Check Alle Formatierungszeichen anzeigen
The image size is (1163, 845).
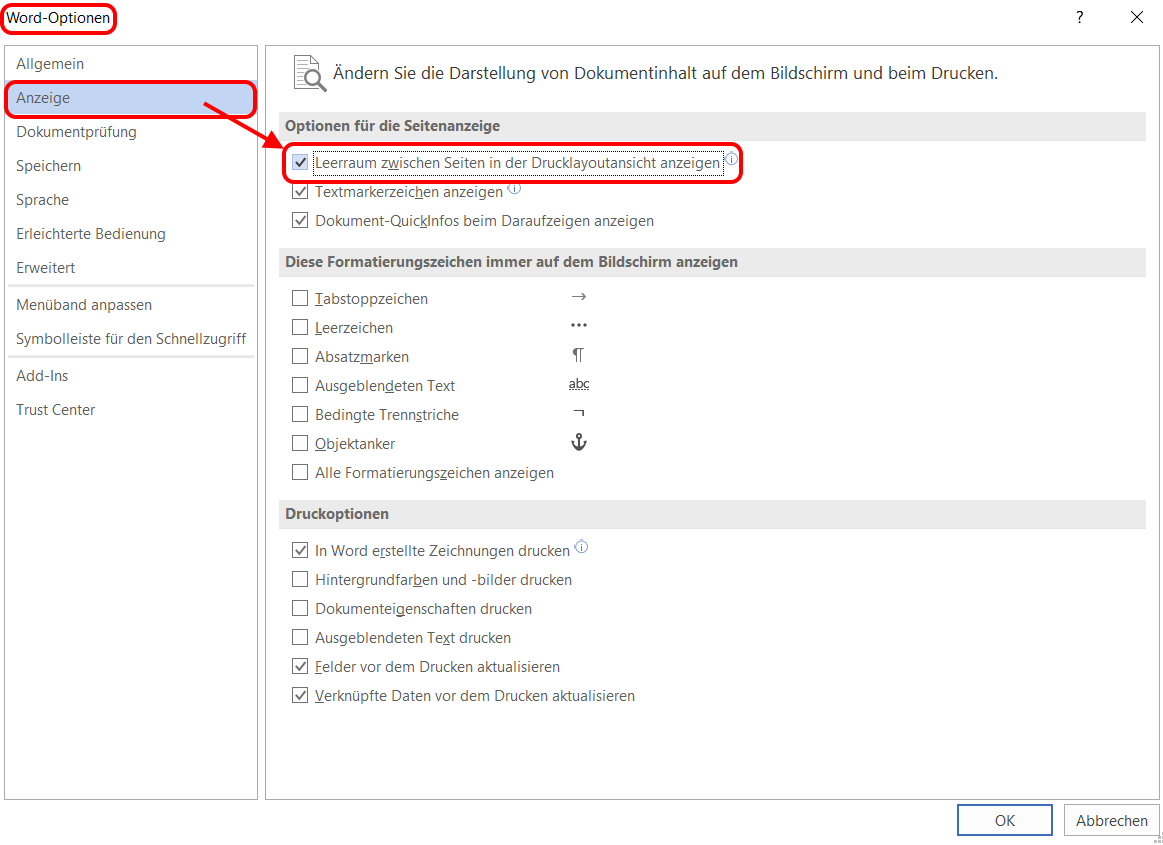[301, 472]
